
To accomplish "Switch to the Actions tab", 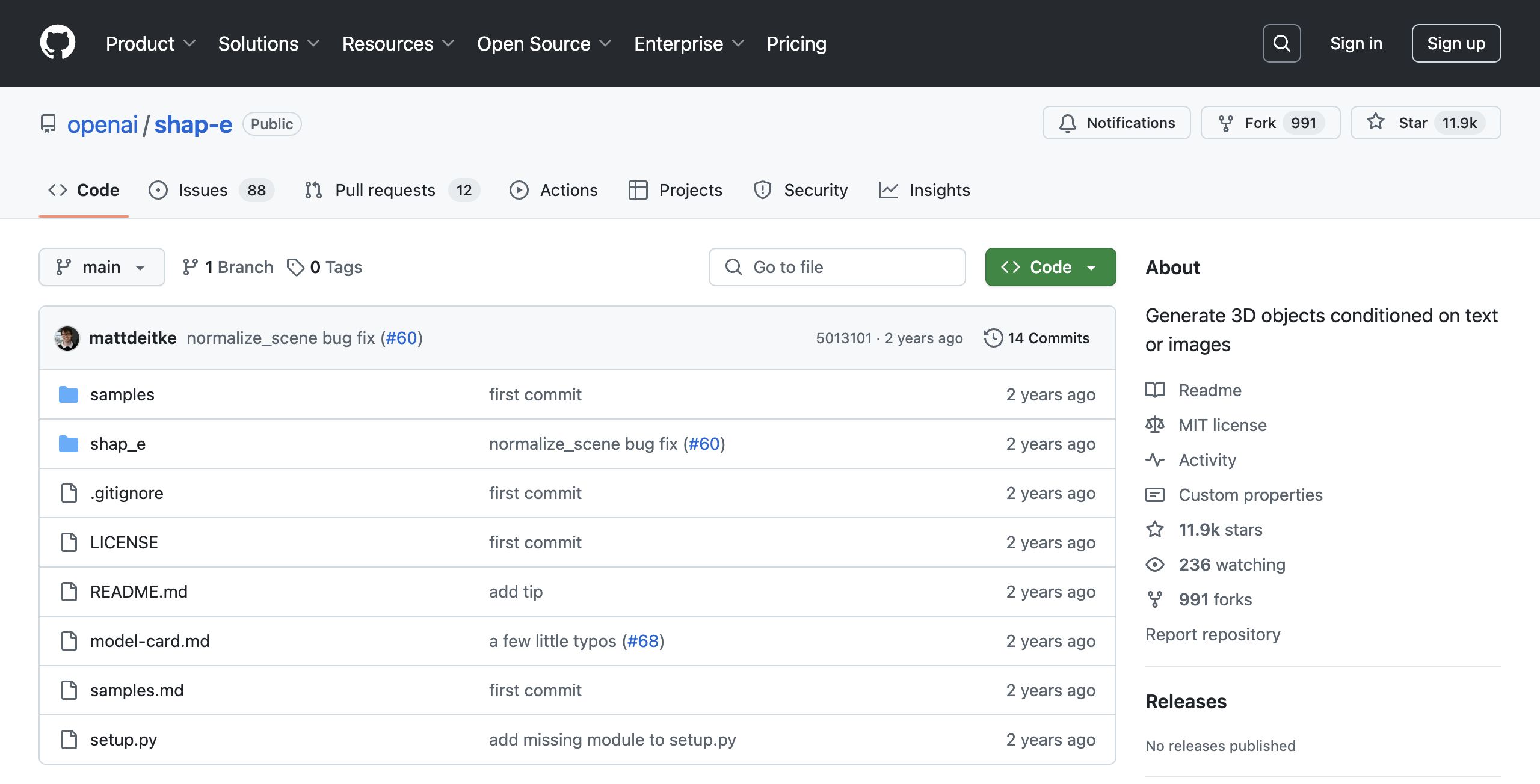I will coord(553,190).
